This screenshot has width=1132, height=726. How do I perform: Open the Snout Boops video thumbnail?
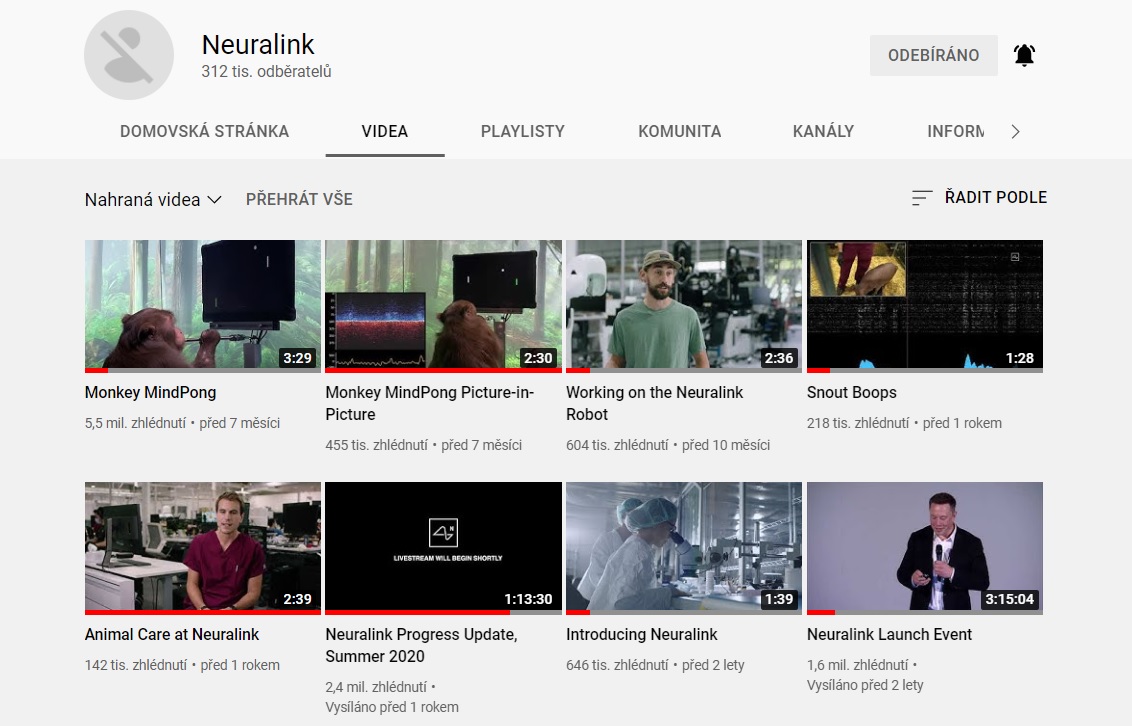coord(925,306)
